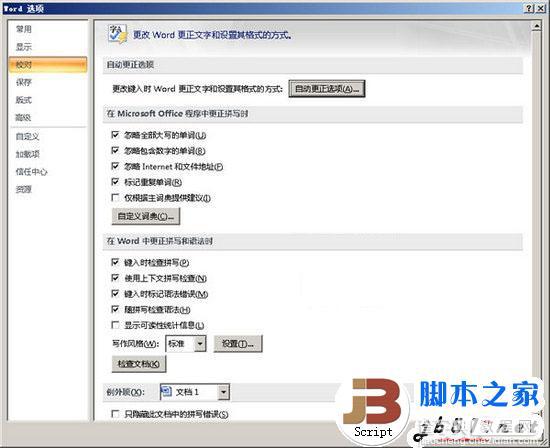Toggle 标记重复单词 checkbox
The height and width of the screenshot is (448, 550).
(115, 182)
